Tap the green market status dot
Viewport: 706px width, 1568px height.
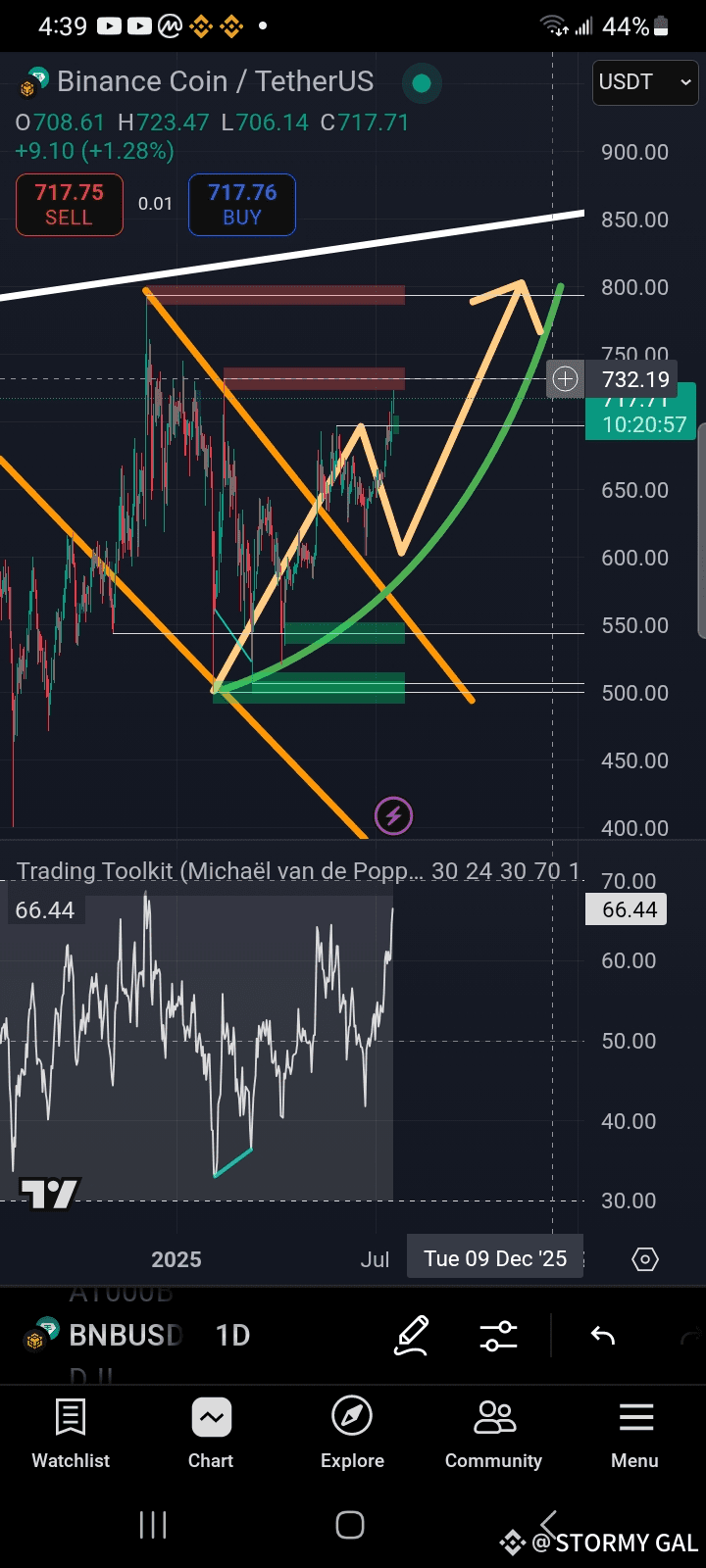click(x=422, y=83)
